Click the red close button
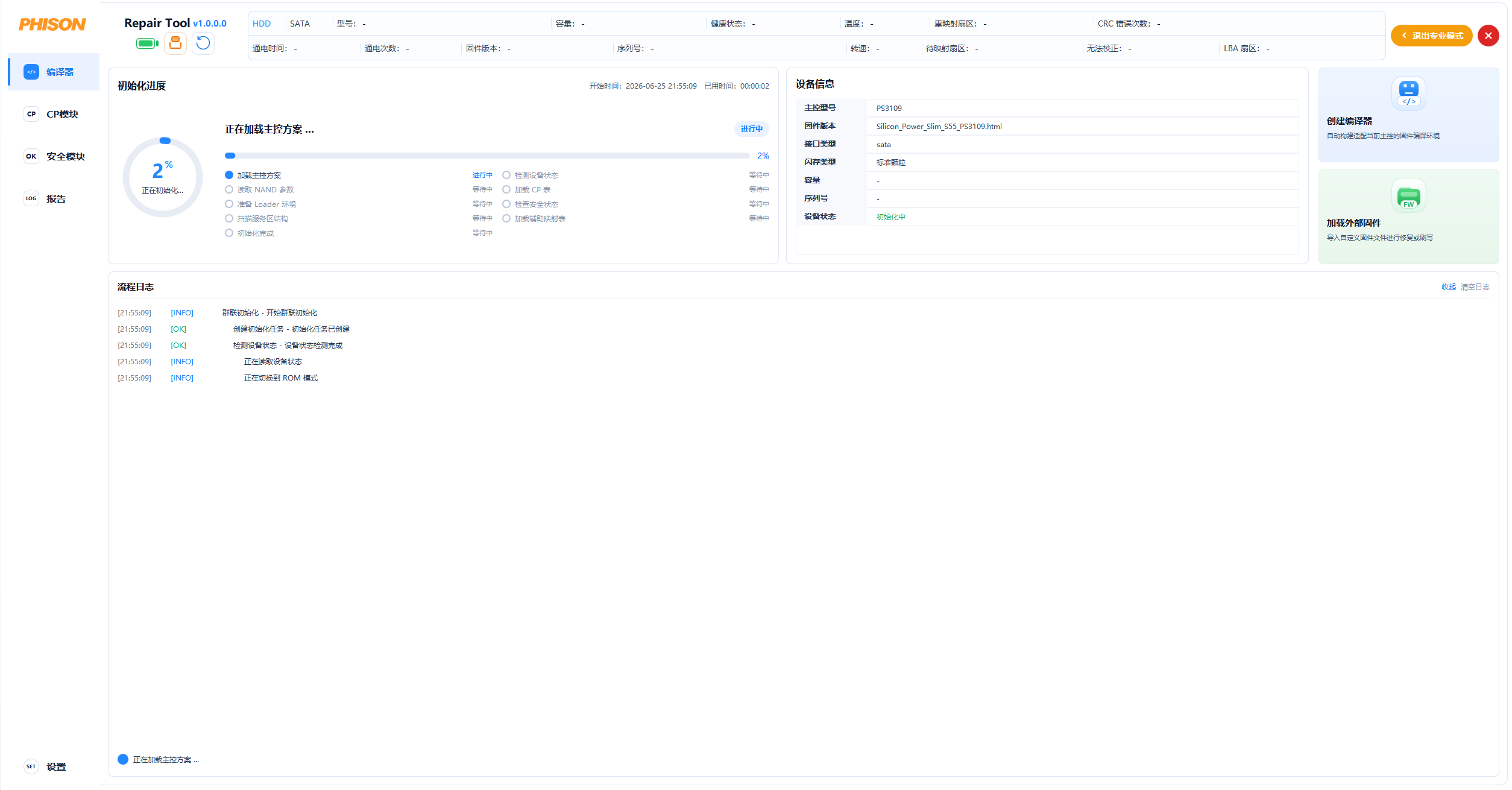Screen dimensions: 1512x790 pyautogui.click(x=1488, y=36)
